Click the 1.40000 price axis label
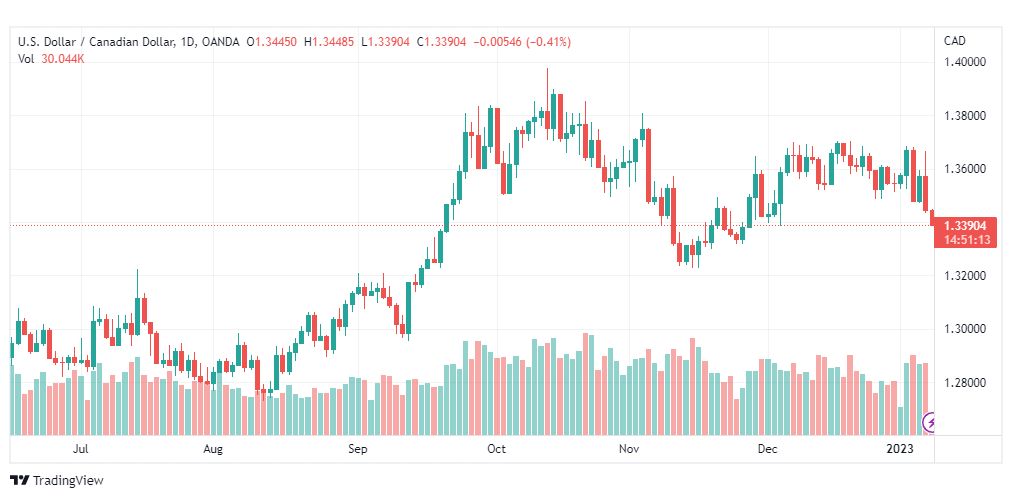The image size is (1012, 498). (x=966, y=63)
